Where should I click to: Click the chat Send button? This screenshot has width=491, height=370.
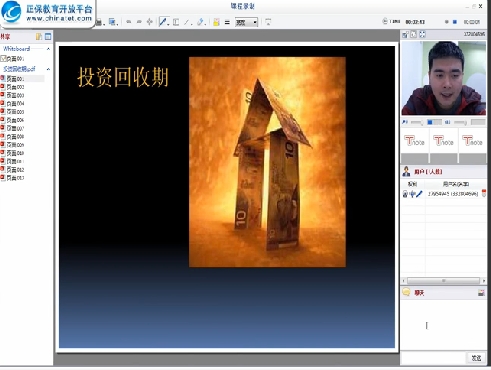476,358
